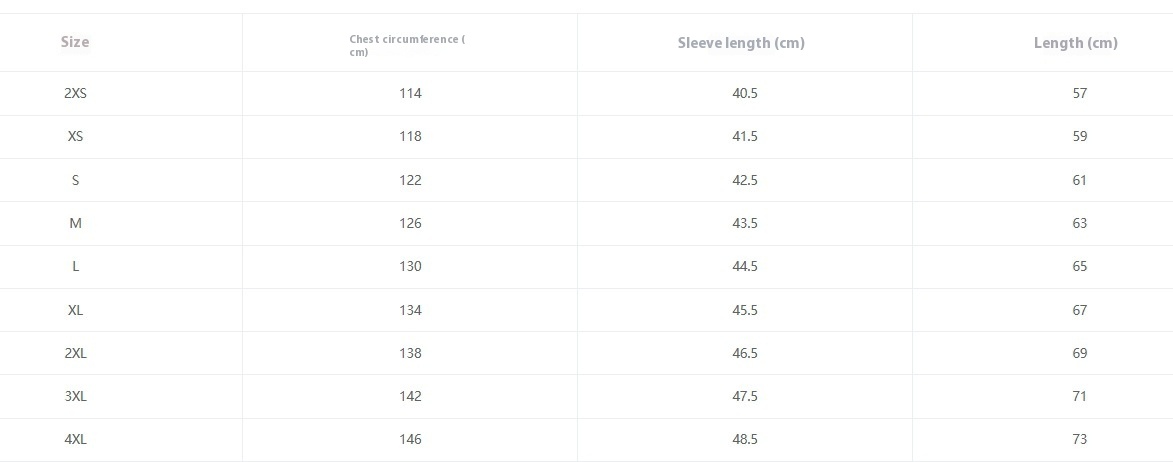Click chest value 126
This screenshot has height=462, width=1173.
click(410, 223)
